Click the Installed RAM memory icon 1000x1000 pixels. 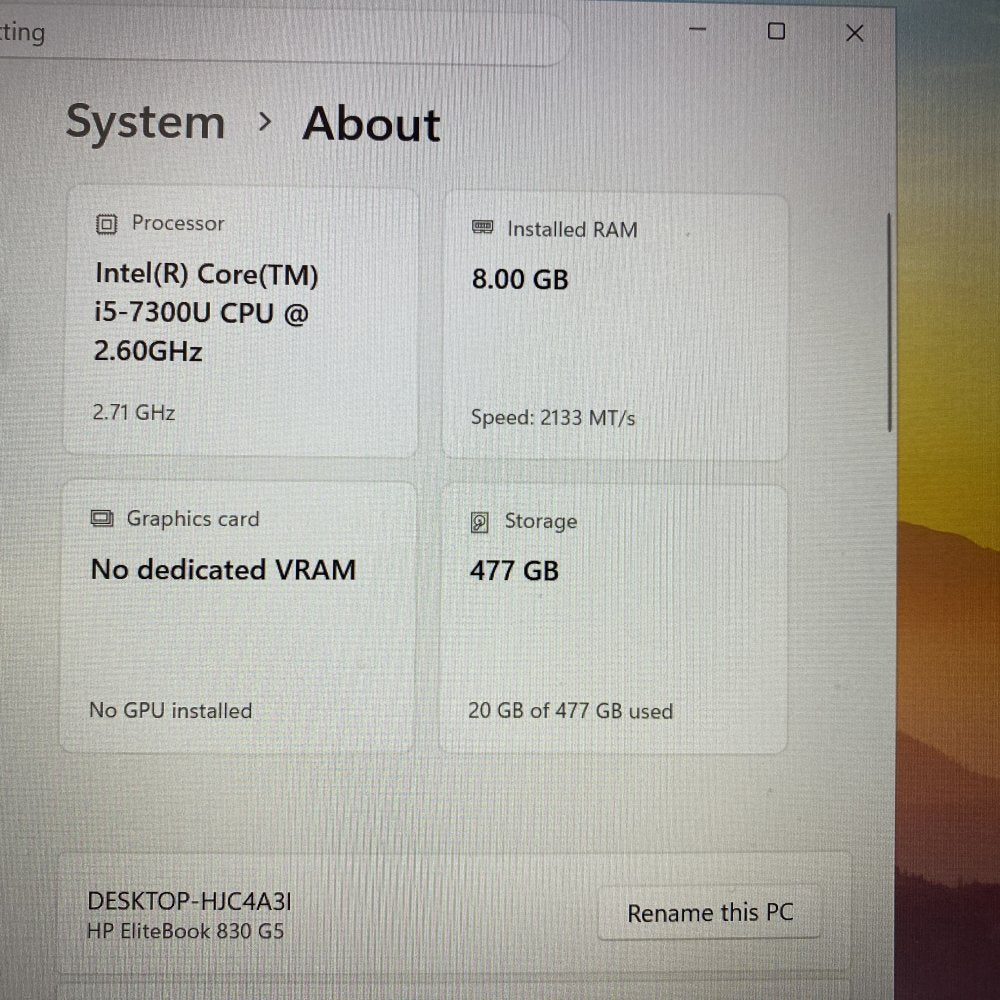(x=483, y=227)
